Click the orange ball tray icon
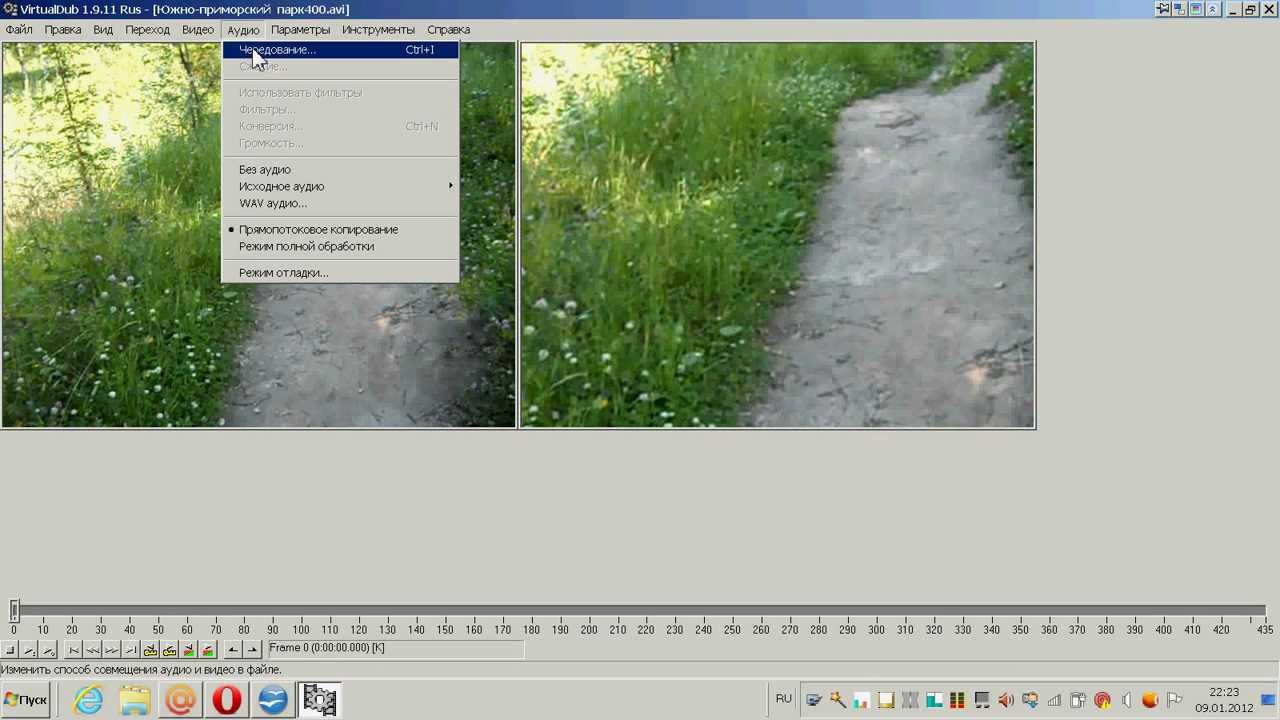 click(x=1150, y=700)
